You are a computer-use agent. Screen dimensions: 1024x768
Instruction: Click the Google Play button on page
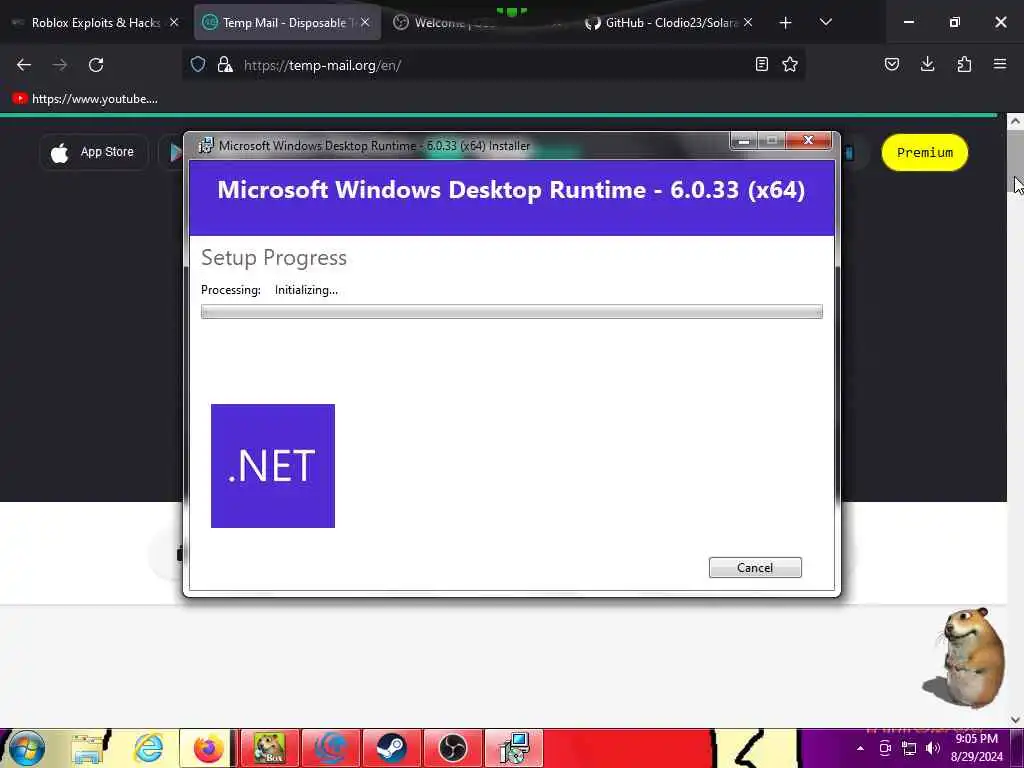(171, 152)
